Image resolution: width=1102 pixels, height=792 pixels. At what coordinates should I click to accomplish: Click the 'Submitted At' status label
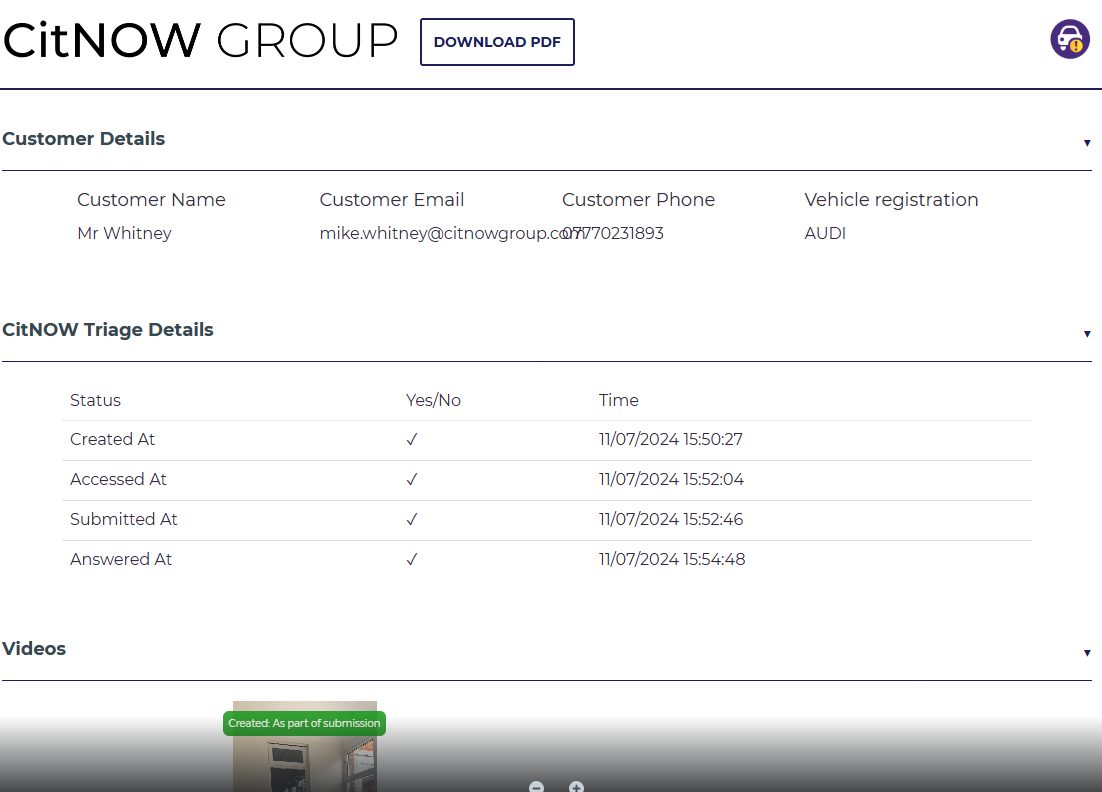124,519
